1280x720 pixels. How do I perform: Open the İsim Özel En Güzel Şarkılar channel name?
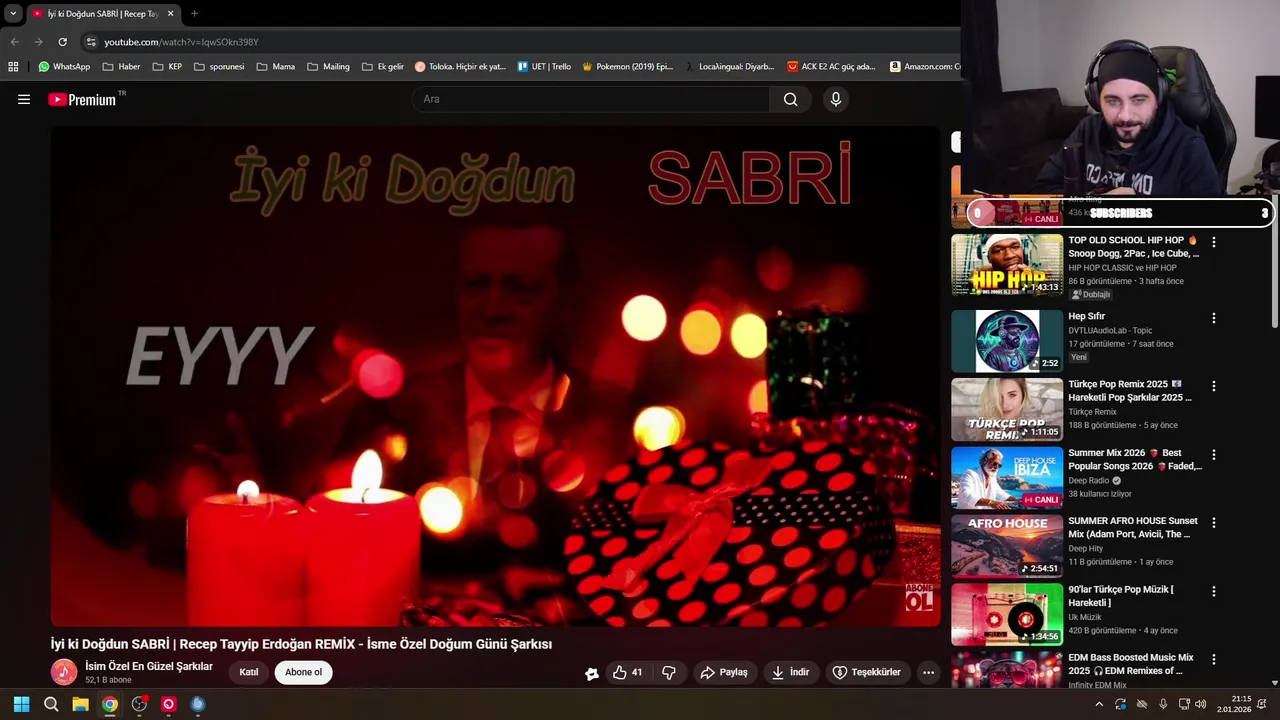[149, 666]
